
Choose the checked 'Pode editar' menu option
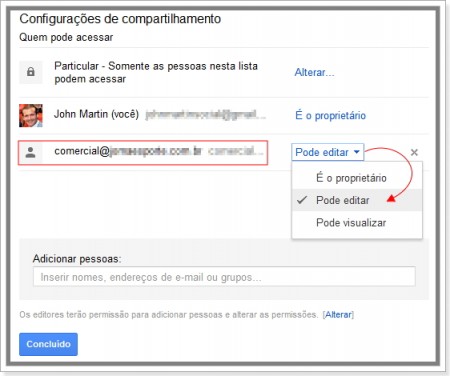click(x=357, y=200)
